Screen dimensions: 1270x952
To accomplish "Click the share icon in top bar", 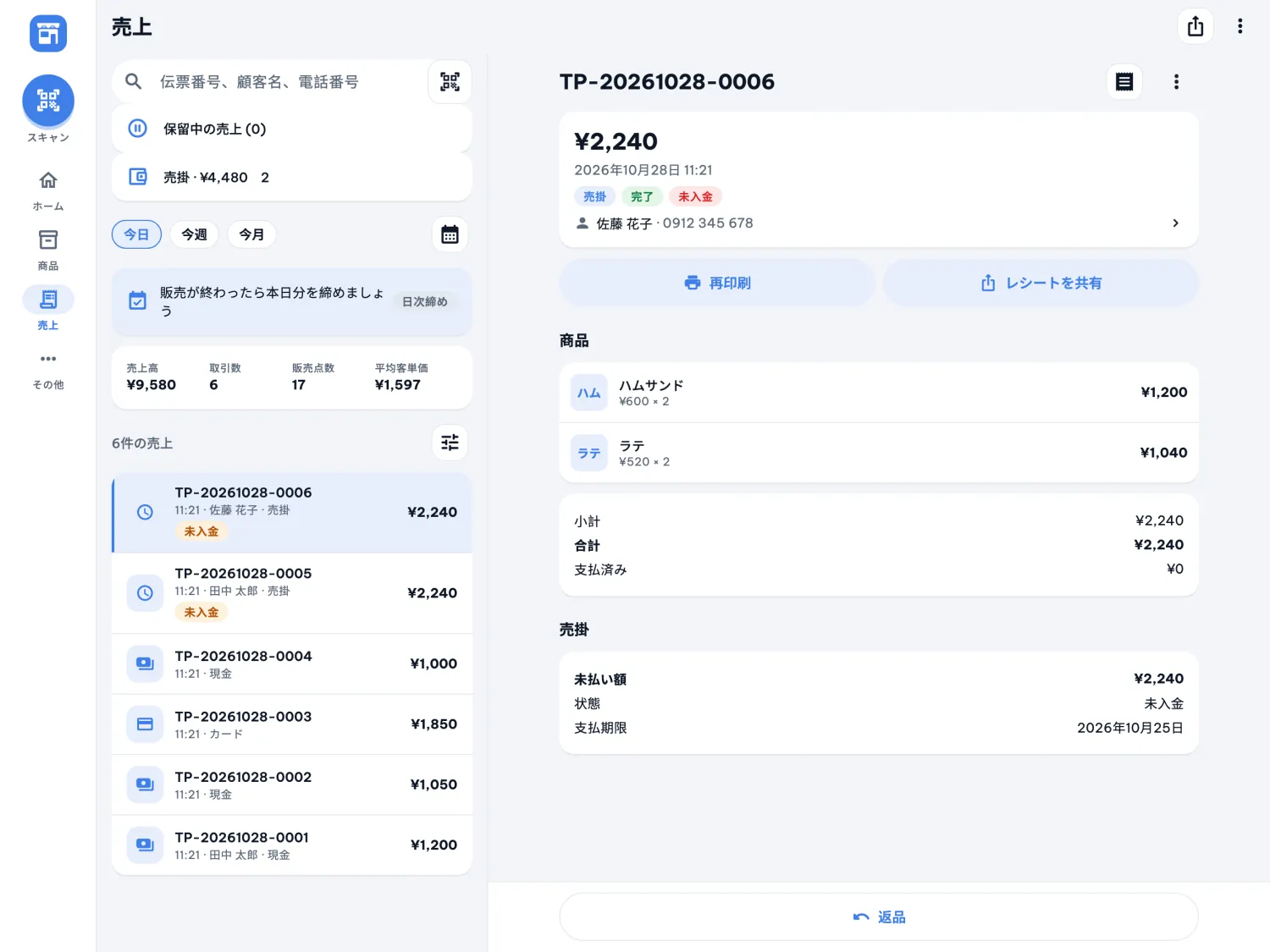I will (1195, 26).
